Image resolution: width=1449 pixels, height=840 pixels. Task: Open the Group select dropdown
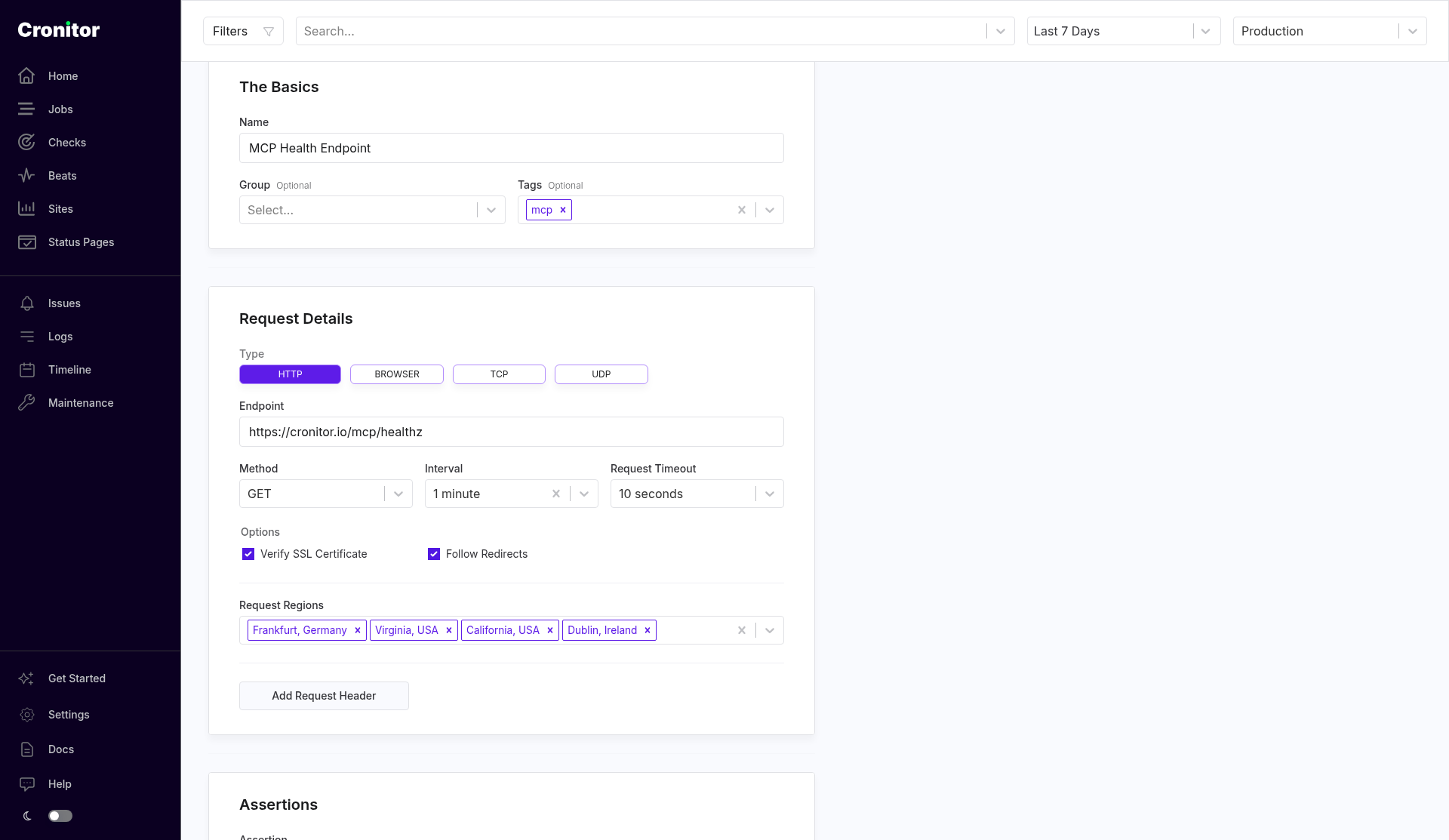[x=372, y=210]
